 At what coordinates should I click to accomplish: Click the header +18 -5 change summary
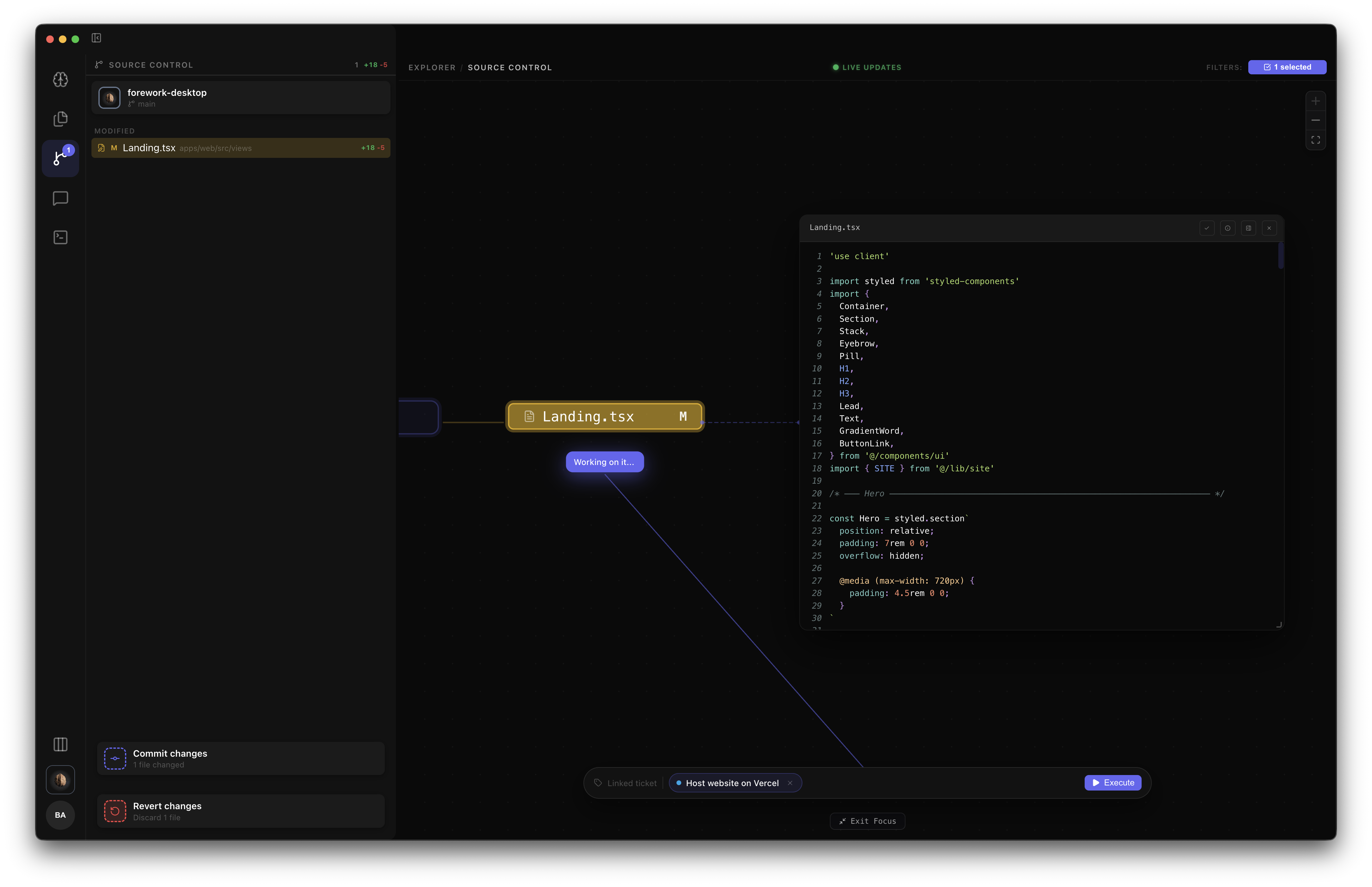(376, 65)
